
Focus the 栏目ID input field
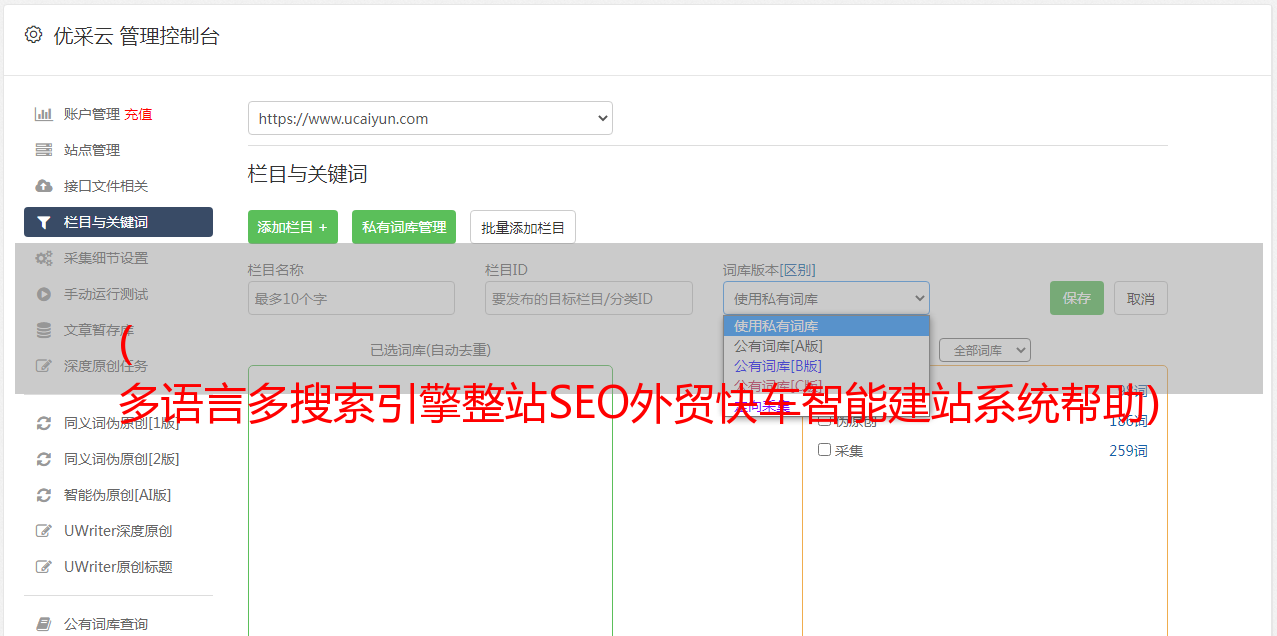(x=589, y=298)
